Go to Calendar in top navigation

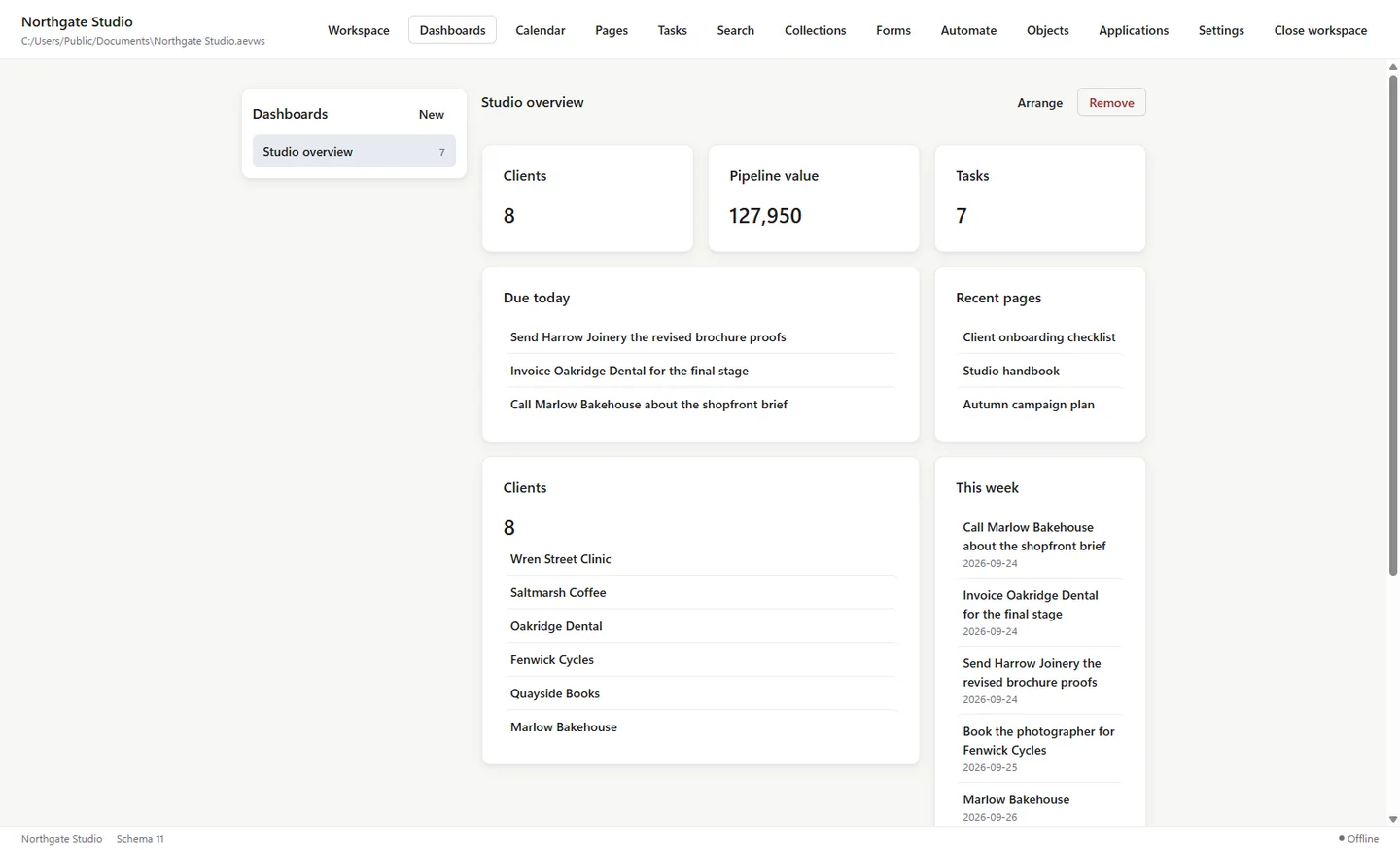pos(540,30)
